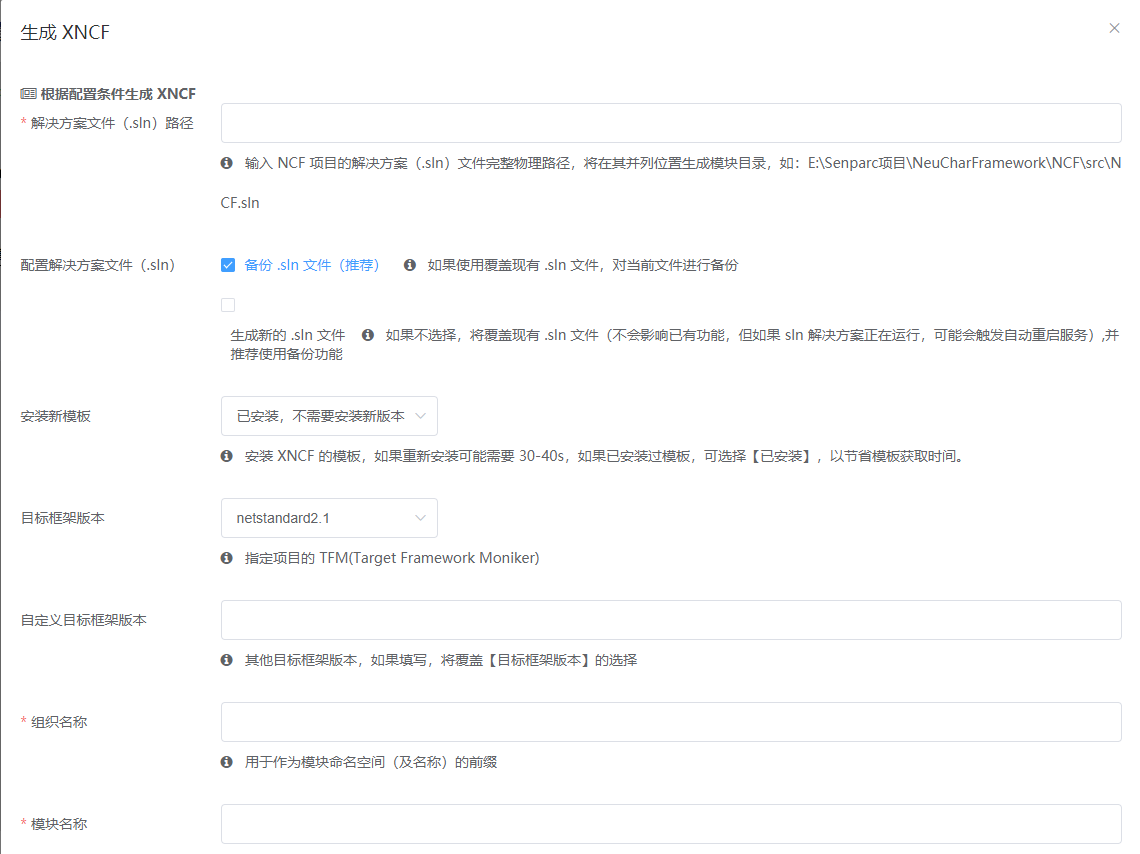Click the 目标框架版本 field label
Screen dimensions: 1140x854
point(63,518)
